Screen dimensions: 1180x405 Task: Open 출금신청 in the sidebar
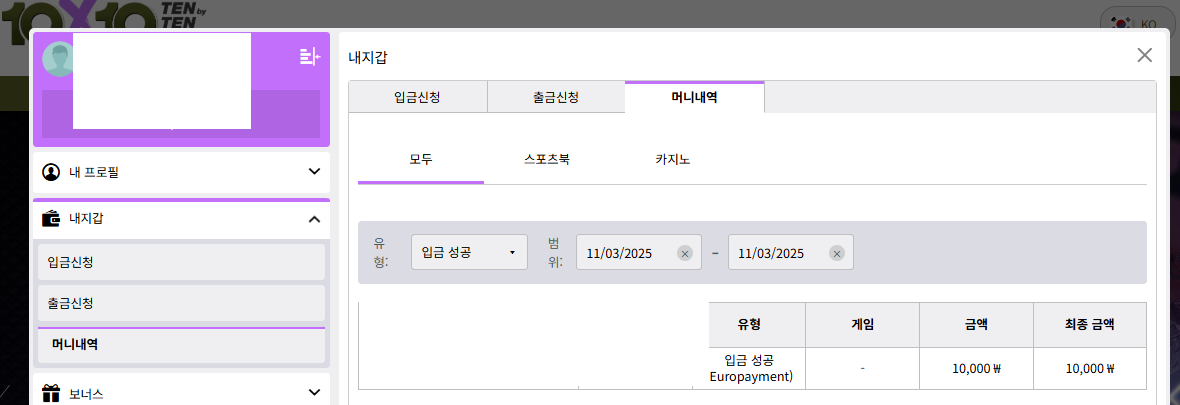click(x=181, y=302)
